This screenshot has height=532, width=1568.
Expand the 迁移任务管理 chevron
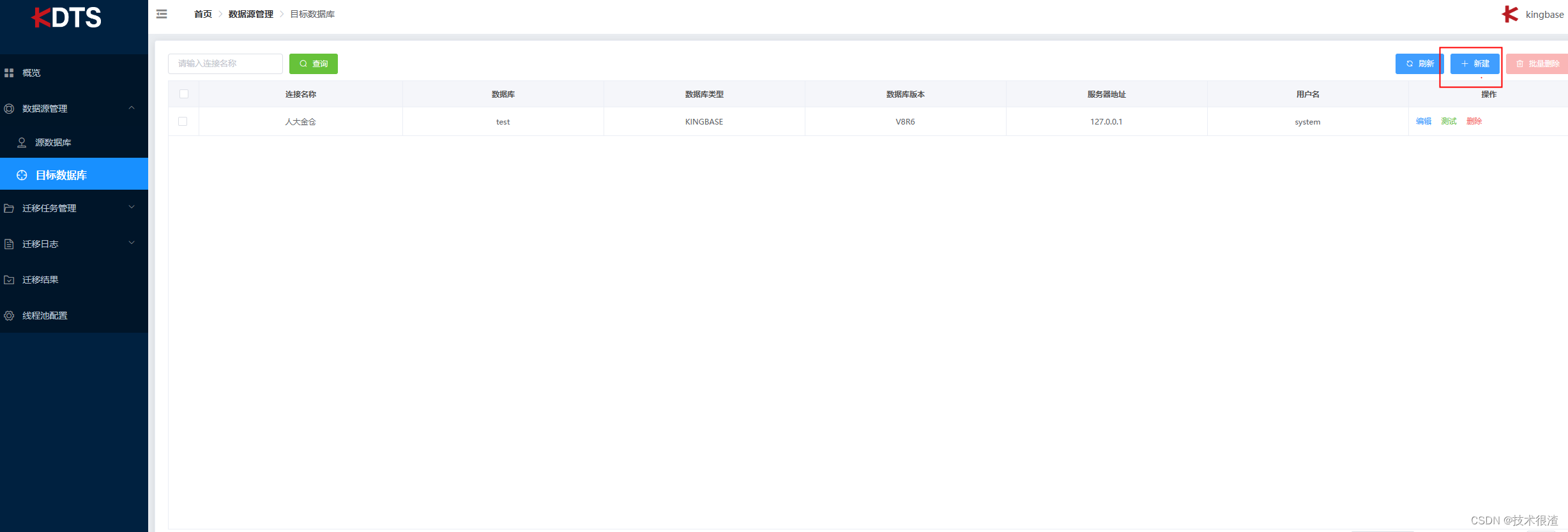132,208
